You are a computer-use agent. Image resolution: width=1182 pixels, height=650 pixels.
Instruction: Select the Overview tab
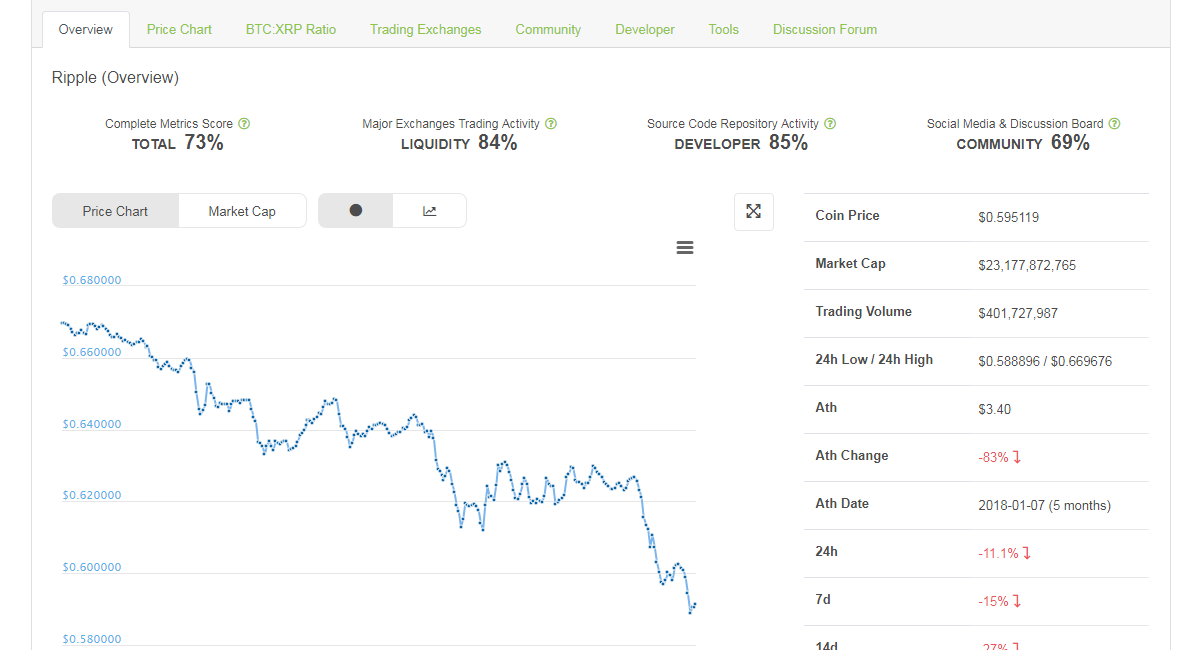tap(86, 29)
